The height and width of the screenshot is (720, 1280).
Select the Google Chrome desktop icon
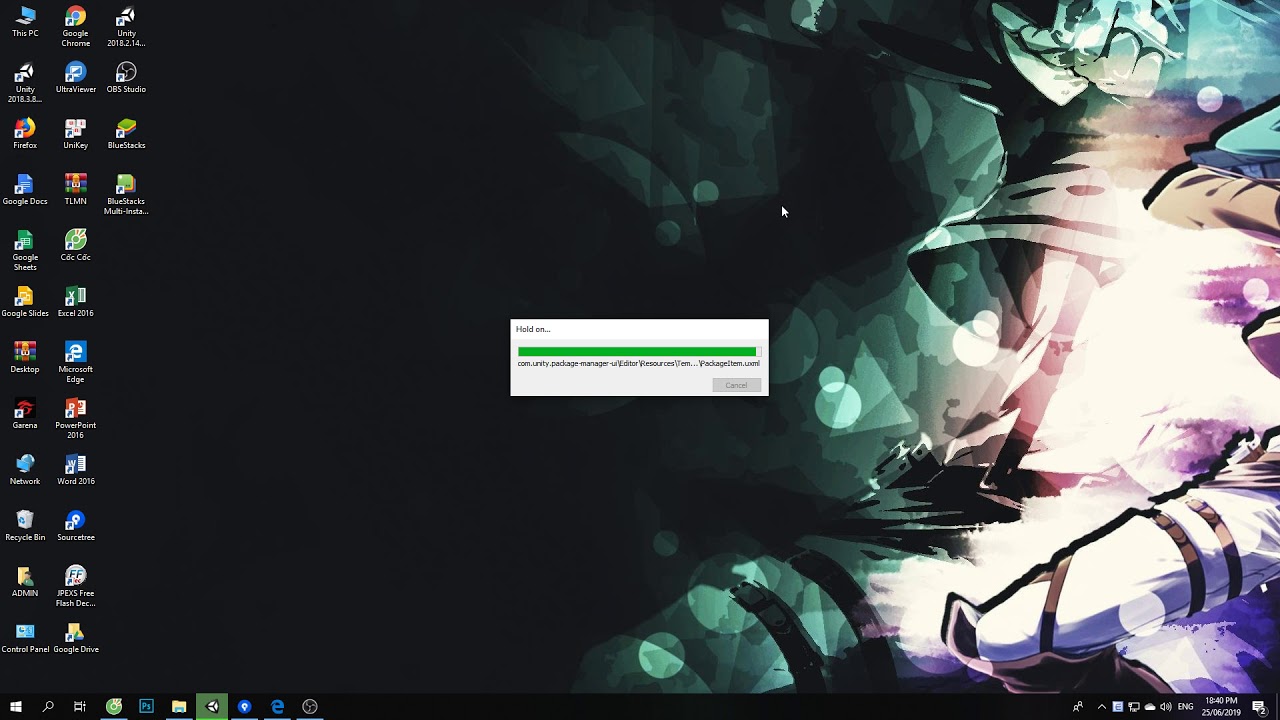(76, 27)
